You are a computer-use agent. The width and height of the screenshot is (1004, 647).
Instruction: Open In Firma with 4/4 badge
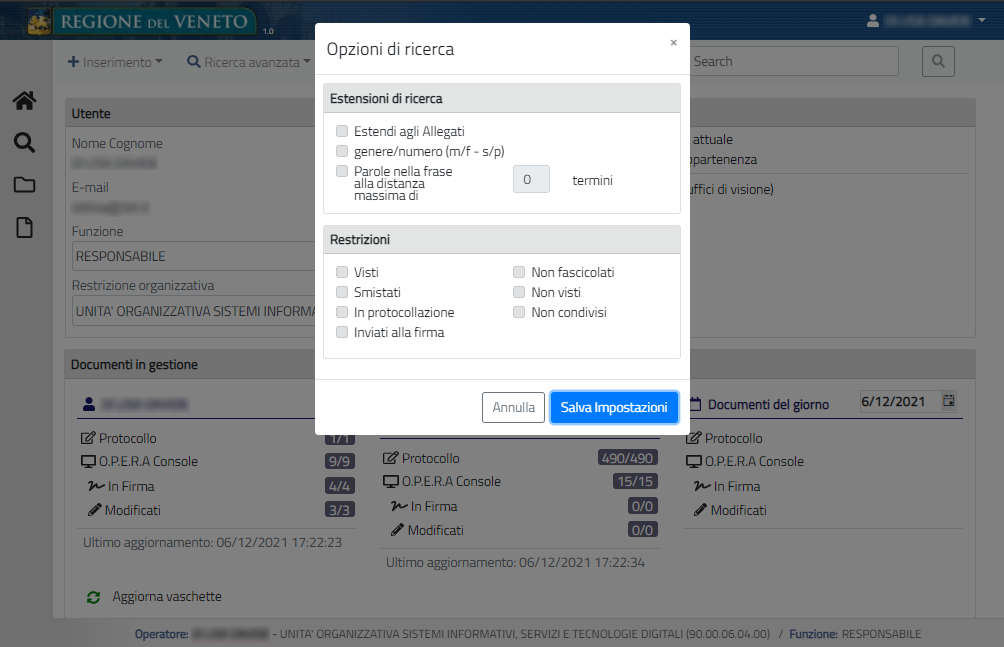(122, 486)
